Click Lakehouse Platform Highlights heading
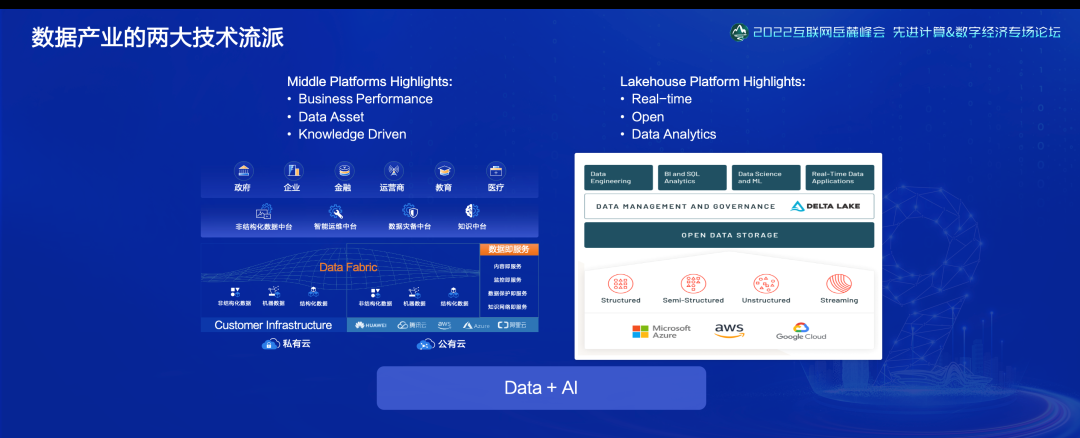Screen dimensions: 1080x438 [713, 81]
